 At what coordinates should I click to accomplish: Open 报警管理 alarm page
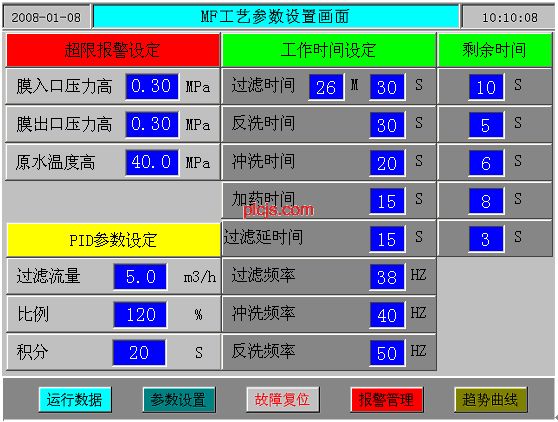[386, 400]
